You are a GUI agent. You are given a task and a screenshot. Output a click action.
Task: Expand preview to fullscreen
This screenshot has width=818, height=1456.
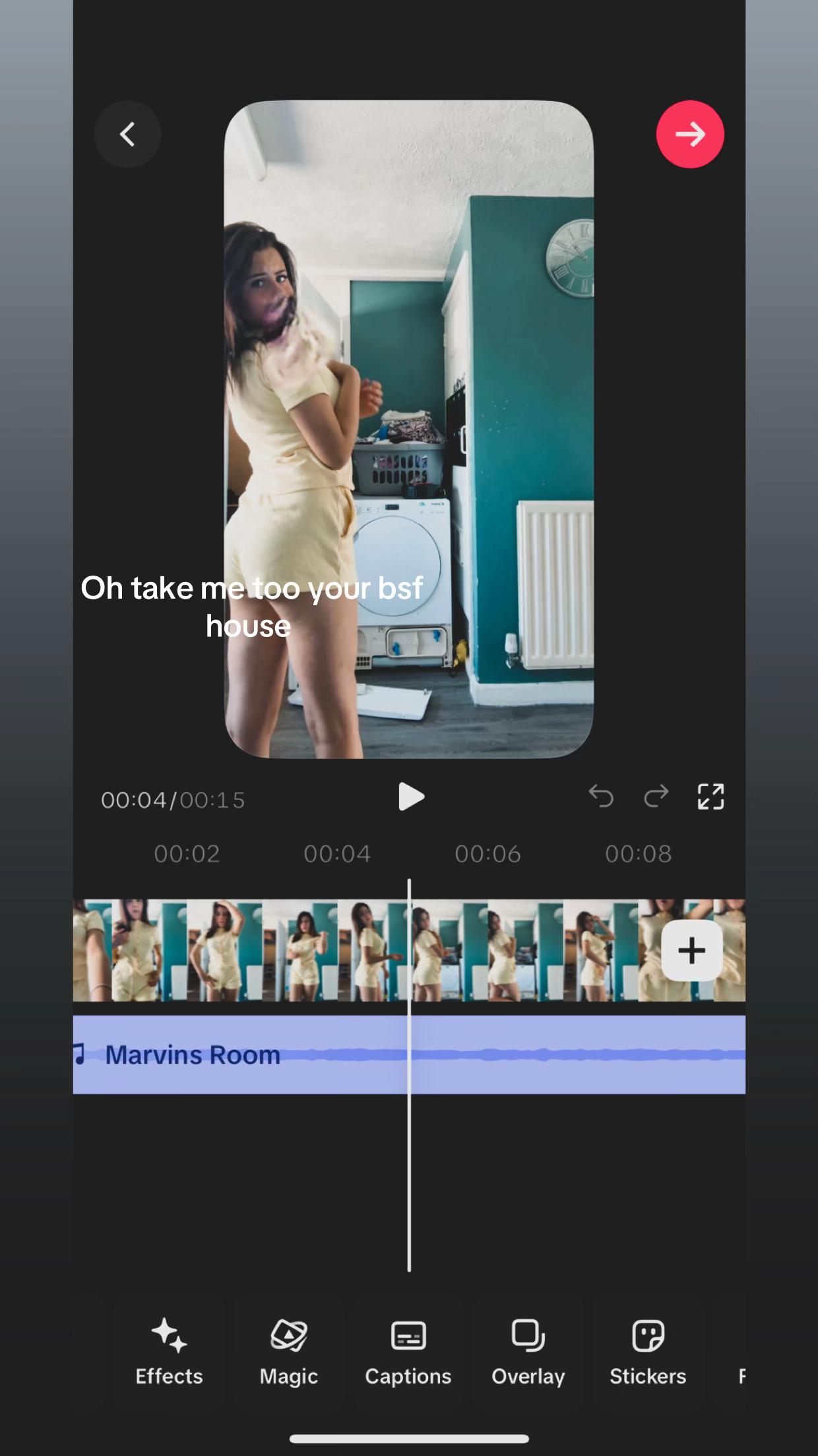711,797
